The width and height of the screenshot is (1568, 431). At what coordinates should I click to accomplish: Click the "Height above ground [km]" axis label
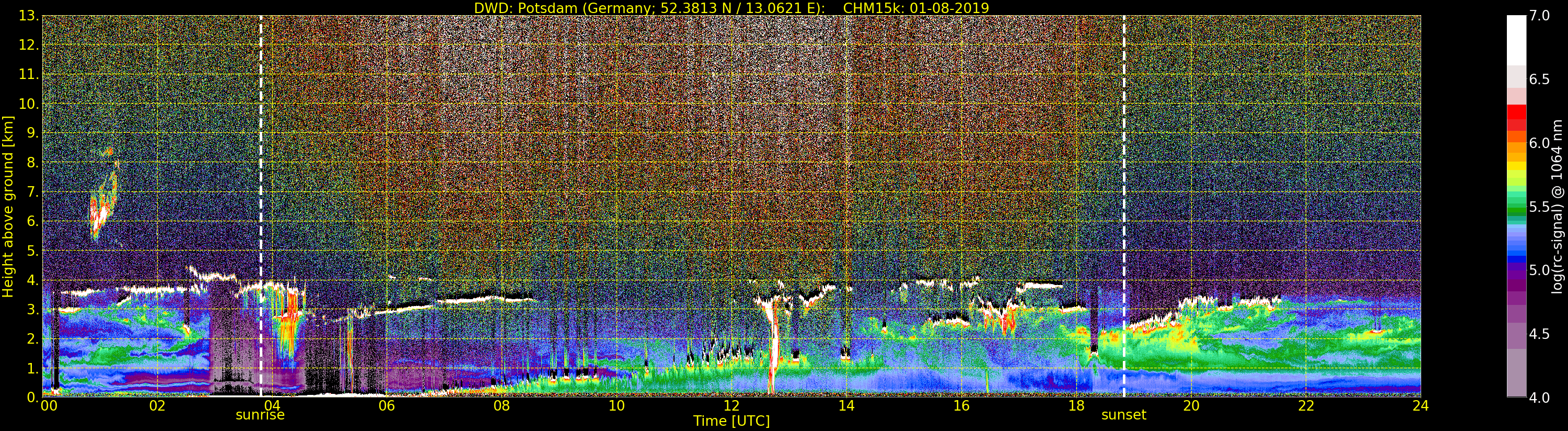[8, 206]
